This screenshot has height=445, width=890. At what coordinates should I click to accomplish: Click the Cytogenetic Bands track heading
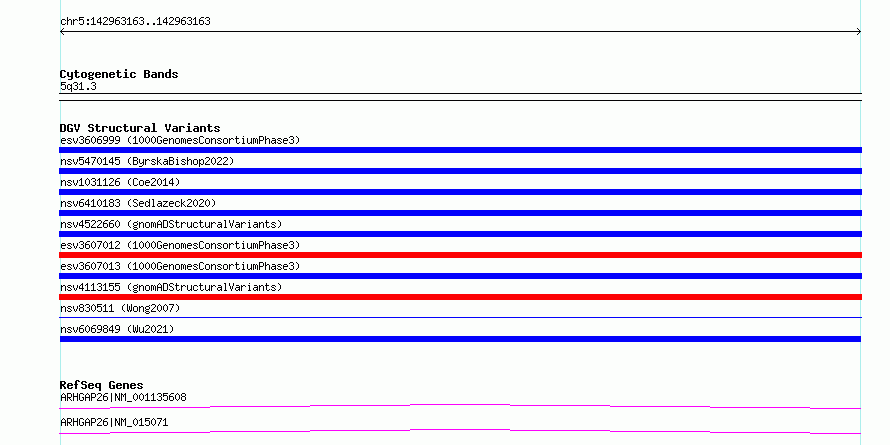click(x=119, y=74)
